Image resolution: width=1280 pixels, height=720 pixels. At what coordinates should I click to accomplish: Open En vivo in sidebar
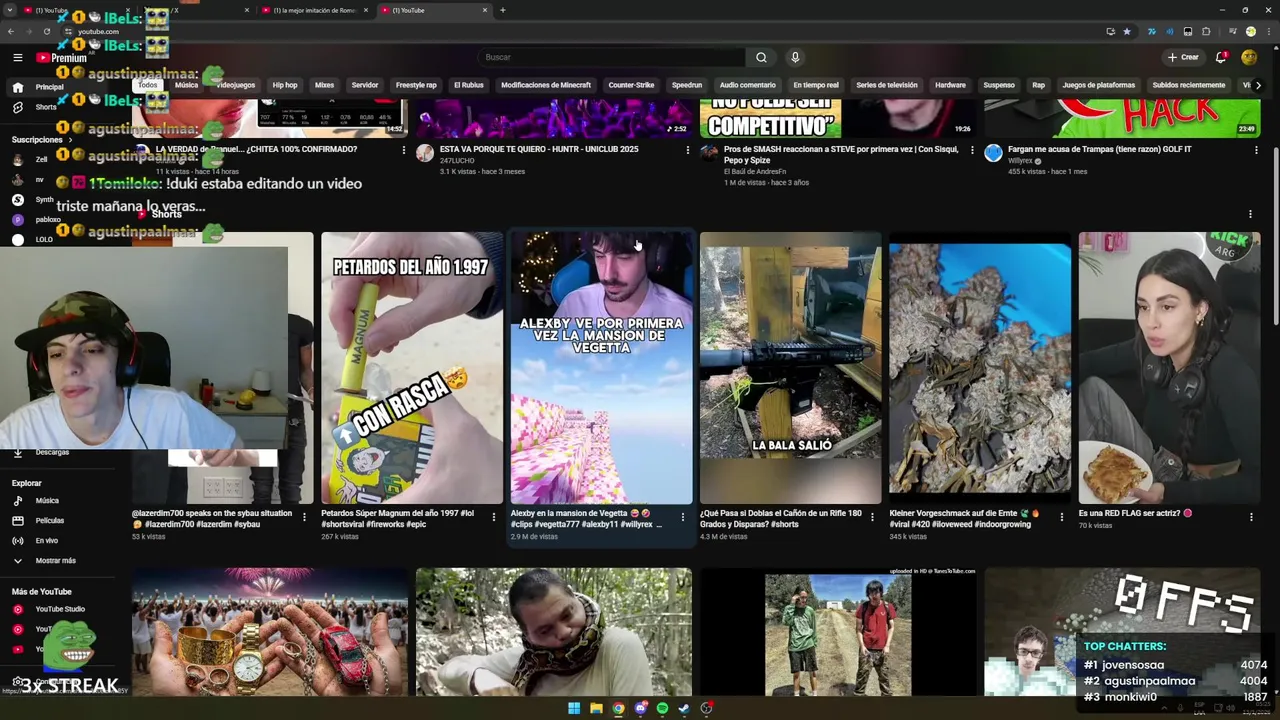point(46,541)
